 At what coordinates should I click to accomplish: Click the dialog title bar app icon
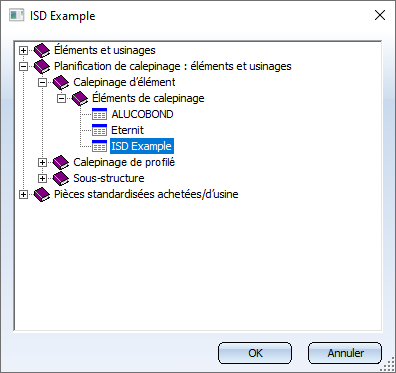tap(17, 15)
